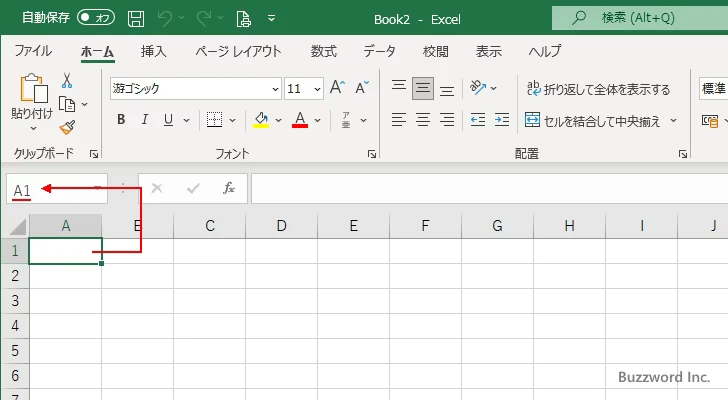The height and width of the screenshot is (400, 728).
Task: Toggle Underline formatting
Action: point(169,120)
